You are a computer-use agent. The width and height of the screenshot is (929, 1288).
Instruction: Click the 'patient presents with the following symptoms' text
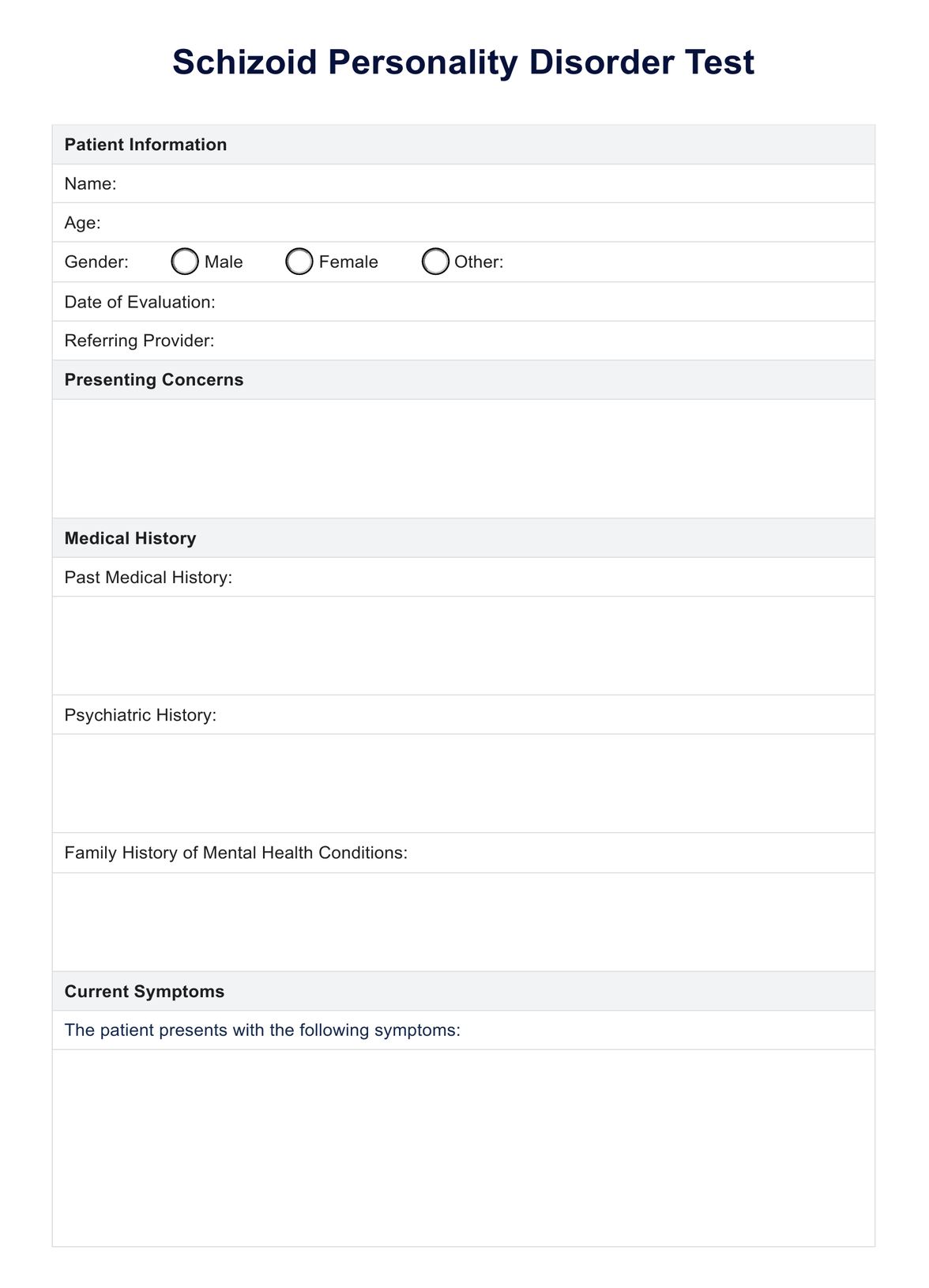(x=262, y=1030)
